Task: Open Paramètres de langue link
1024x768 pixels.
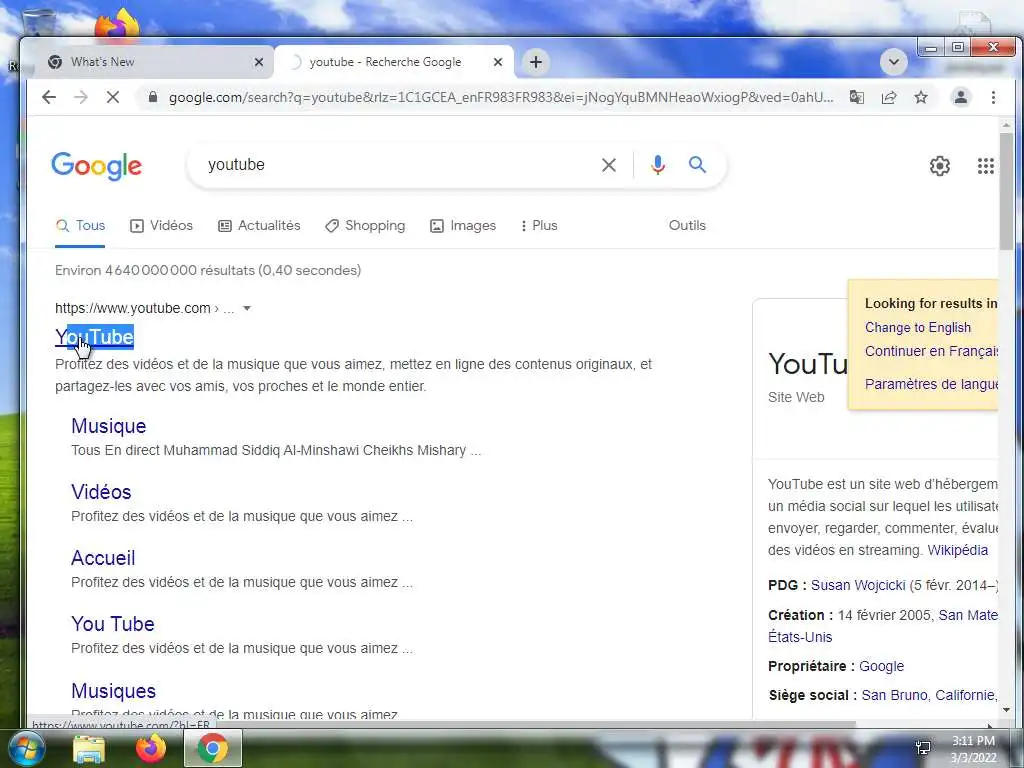Action: (x=931, y=384)
